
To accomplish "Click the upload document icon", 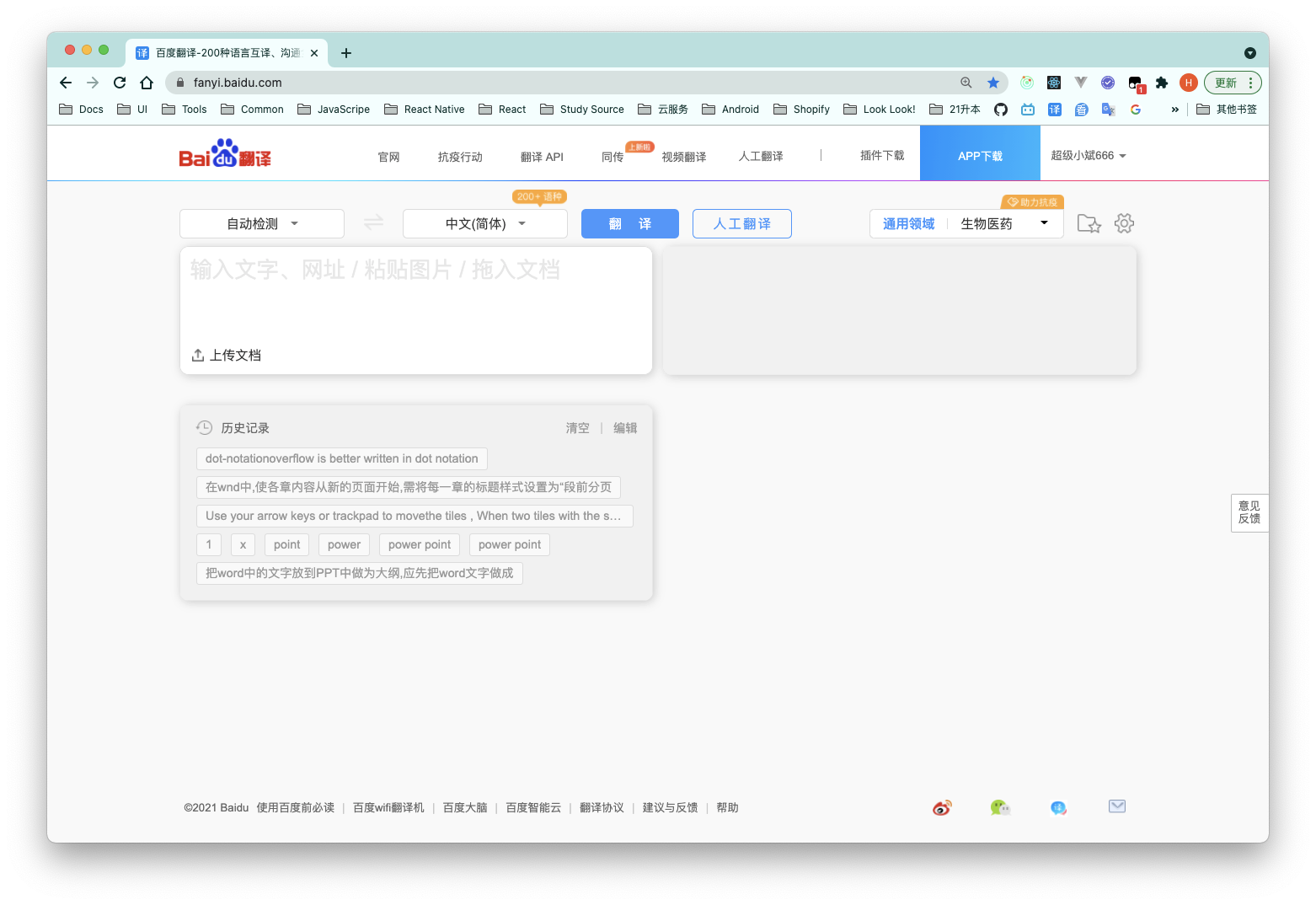I will (198, 356).
